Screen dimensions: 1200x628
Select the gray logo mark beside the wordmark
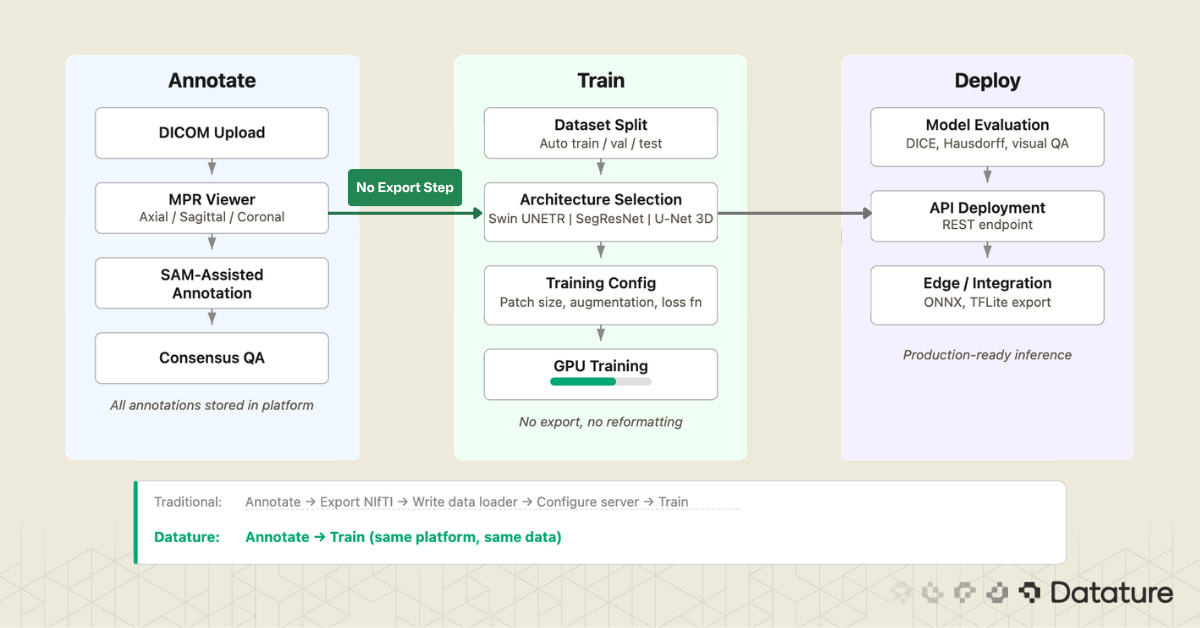point(996,592)
